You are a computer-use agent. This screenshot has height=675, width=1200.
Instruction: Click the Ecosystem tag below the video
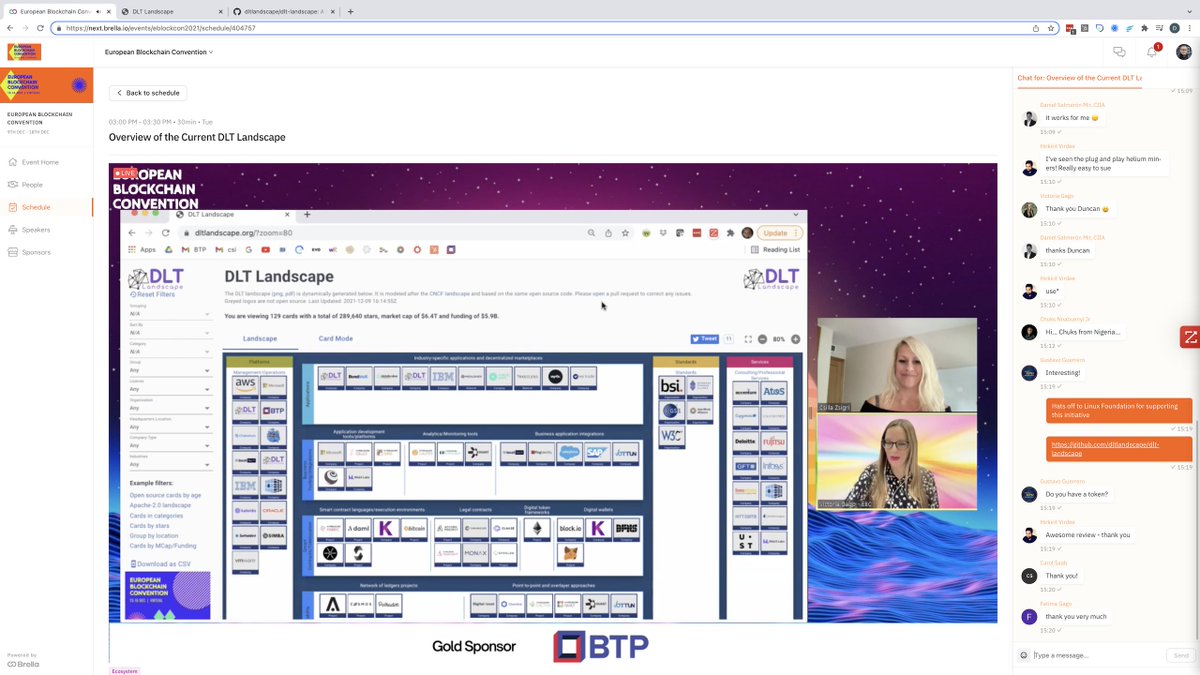click(125, 671)
